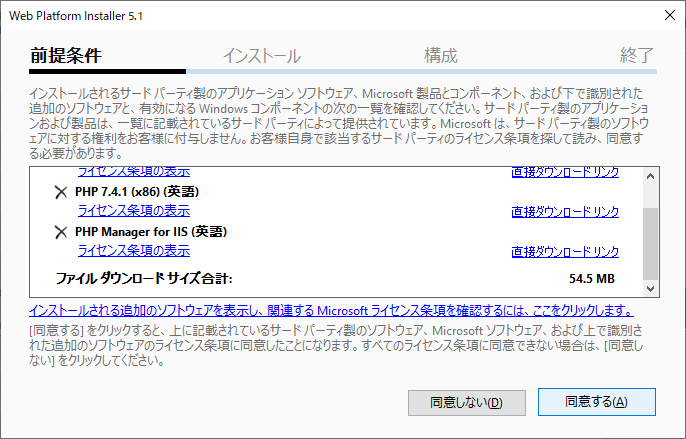The height and width of the screenshot is (439, 686).
Task: Click the list's vertical scrollbar thumb
Action: point(651,243)
